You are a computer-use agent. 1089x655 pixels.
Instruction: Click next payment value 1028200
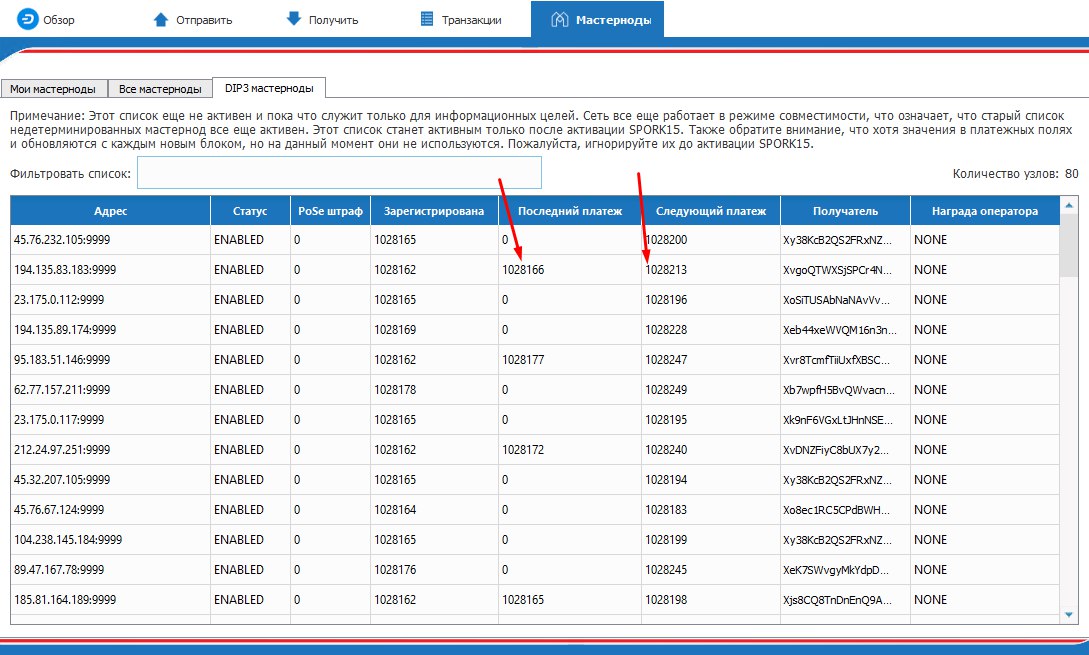pyautogui.click(x=666, y=240)
